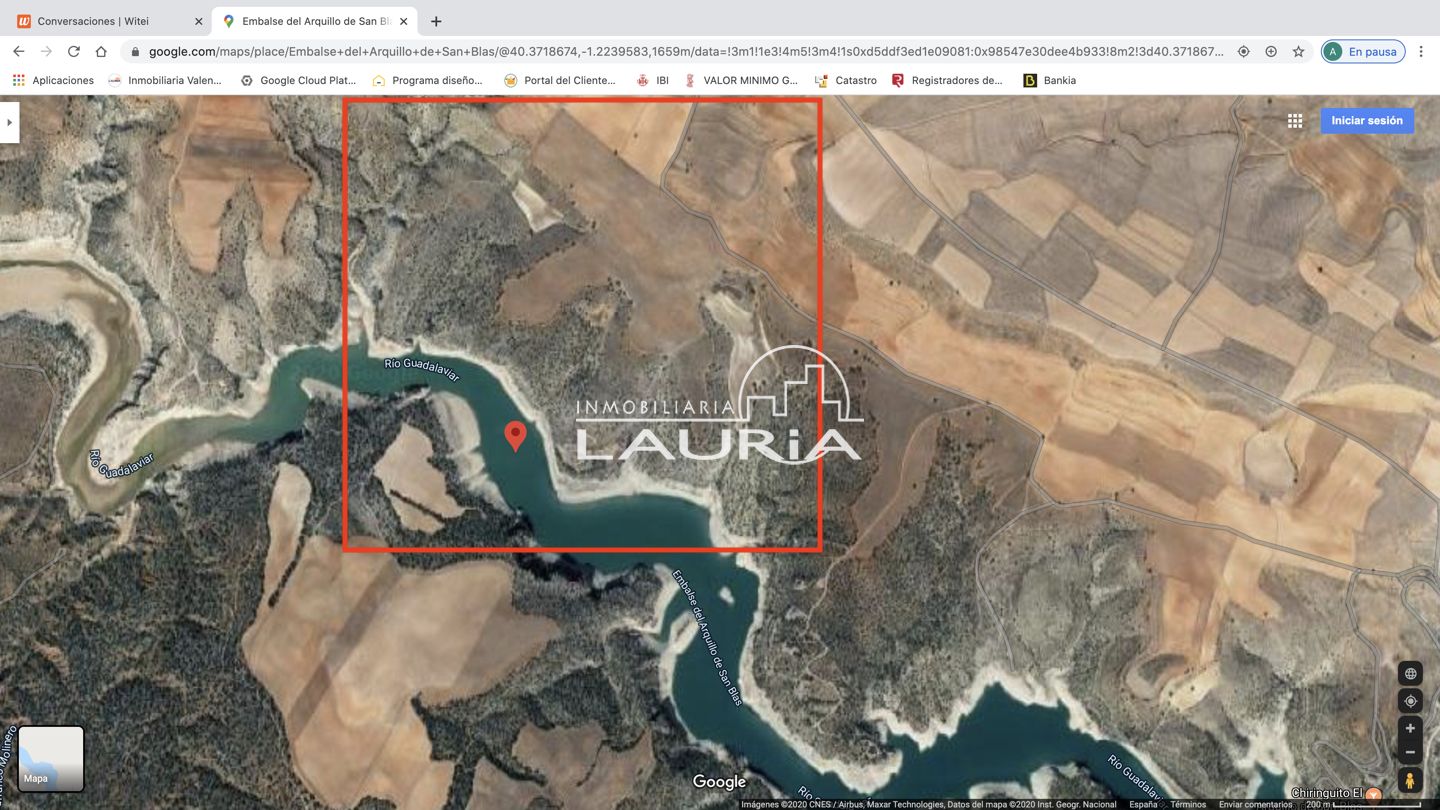Click the red location pin marker
Screen dimensions: 1440x810
515,436
